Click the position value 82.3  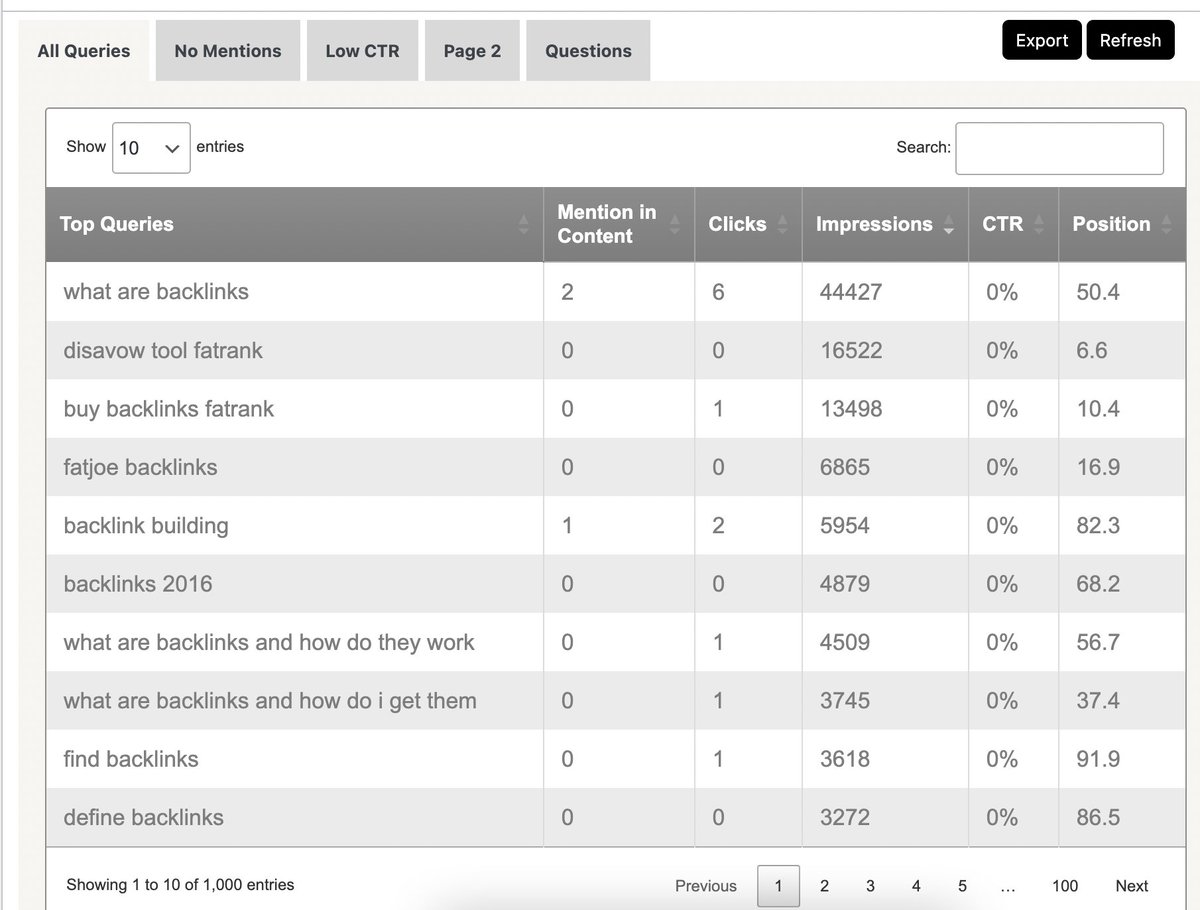1098,526
